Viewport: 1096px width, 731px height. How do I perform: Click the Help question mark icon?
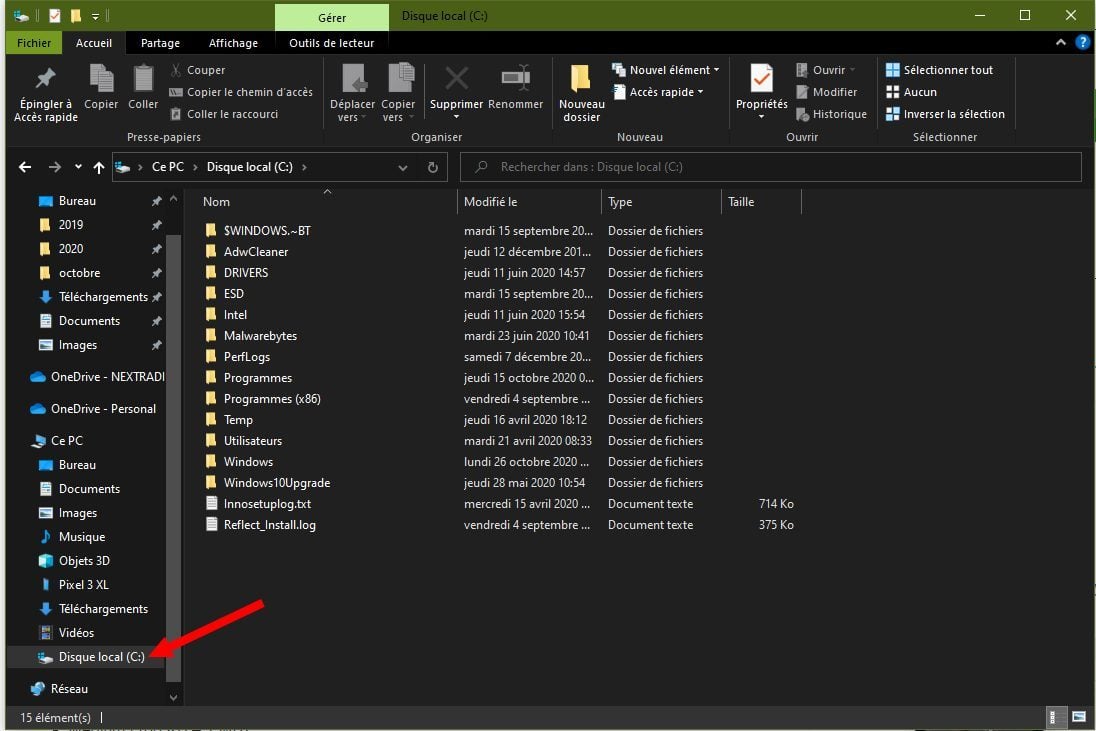[1082, 43]
